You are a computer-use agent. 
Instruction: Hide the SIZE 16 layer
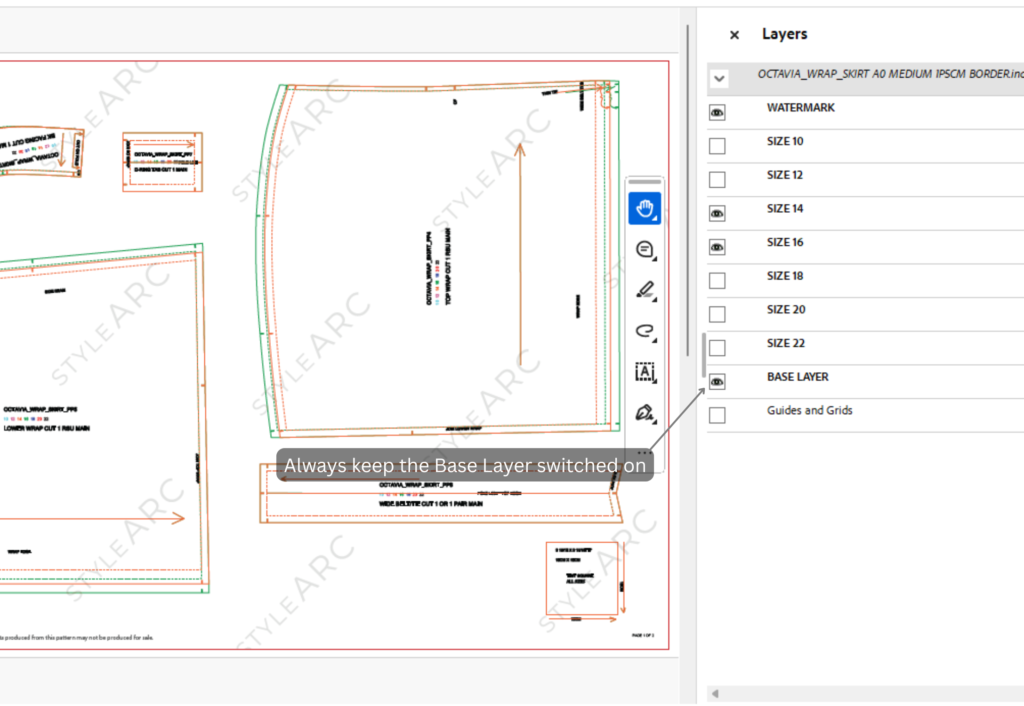(717, 247)
